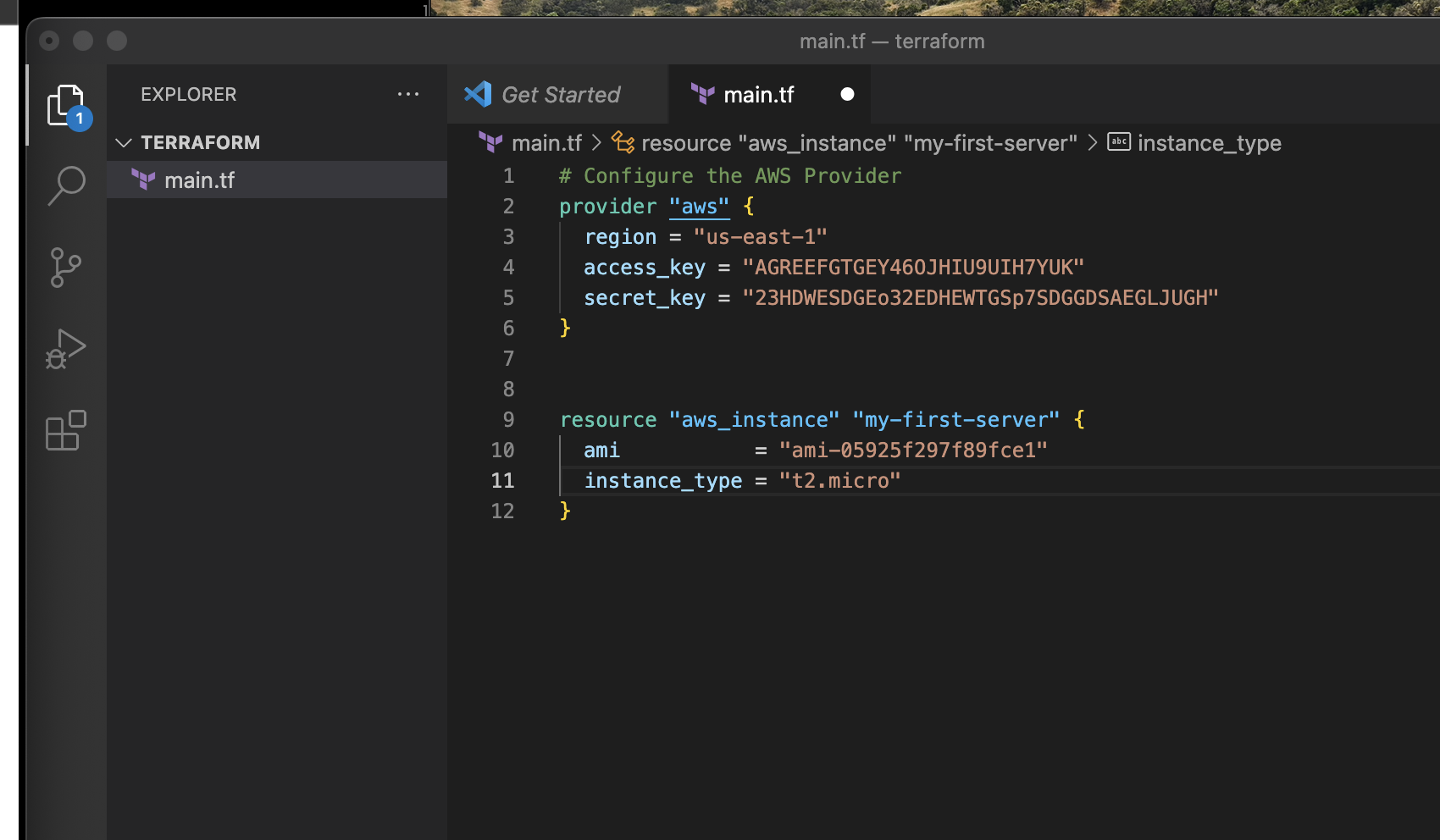Select the main.tf editor tab
Screen dimensions: 1440x840
758,94
